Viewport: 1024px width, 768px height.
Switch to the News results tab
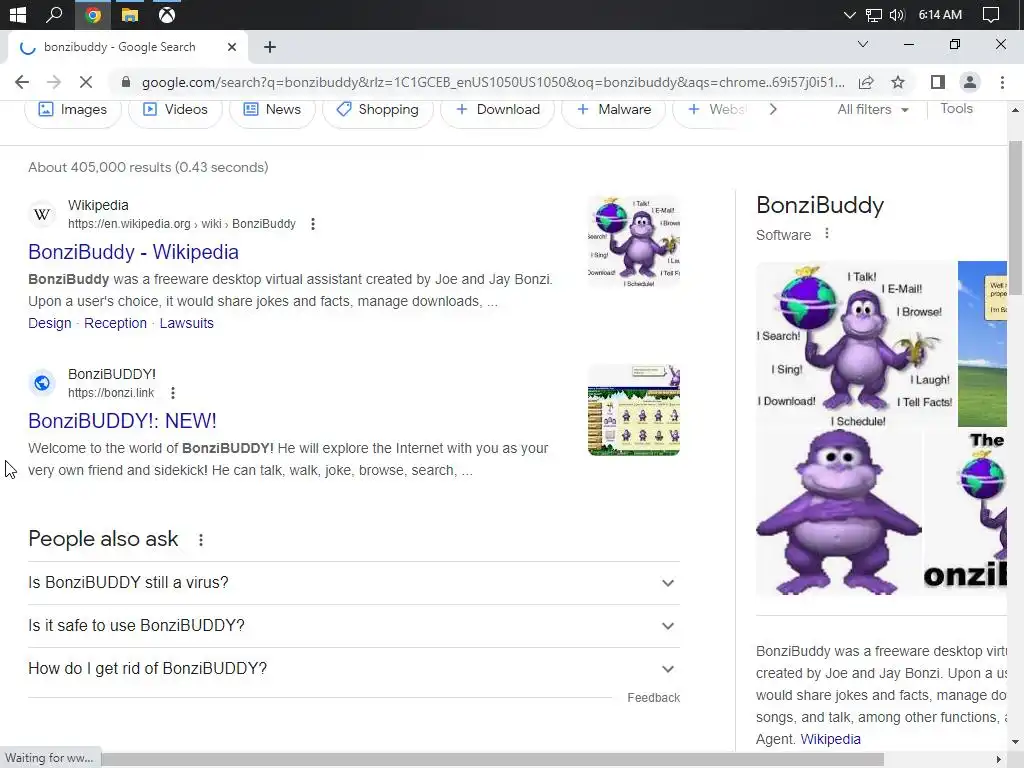click(272, 110)
